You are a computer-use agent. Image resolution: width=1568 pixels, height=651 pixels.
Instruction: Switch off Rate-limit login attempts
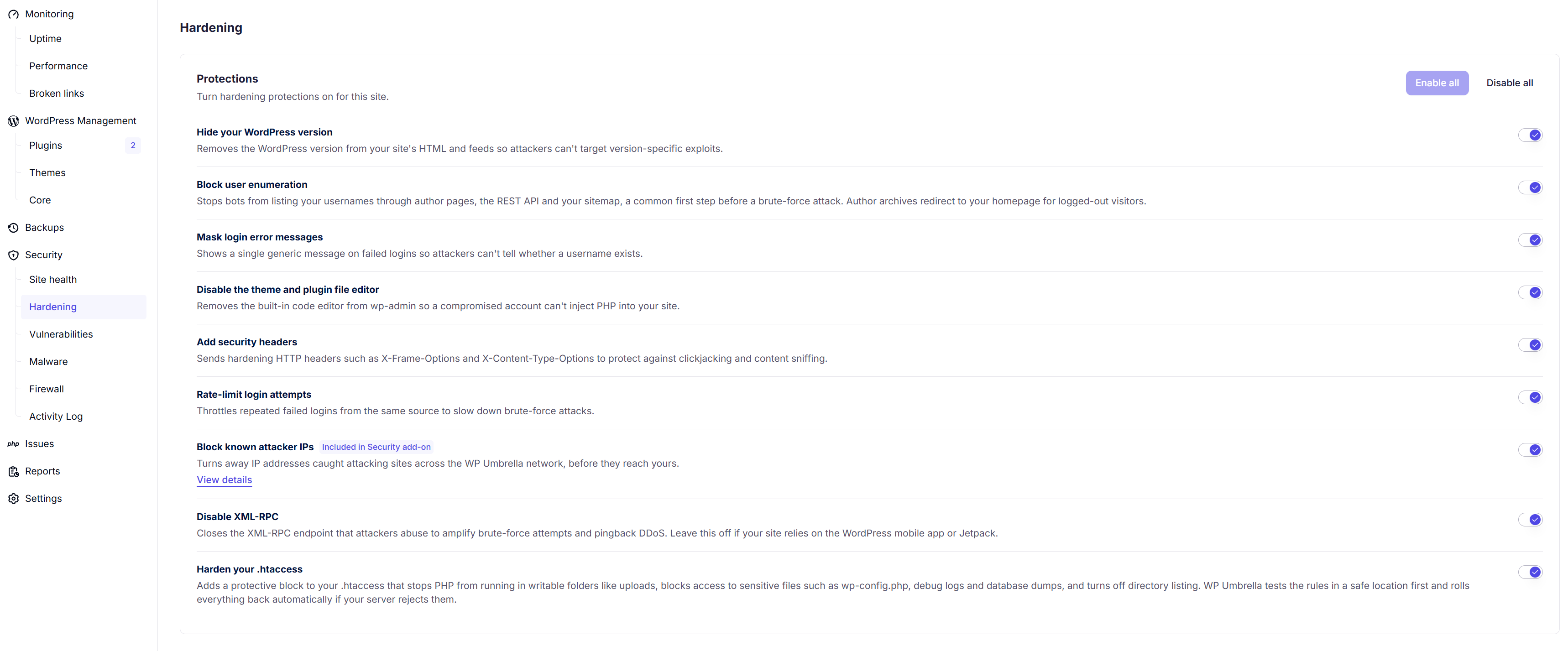point(1530,397)
